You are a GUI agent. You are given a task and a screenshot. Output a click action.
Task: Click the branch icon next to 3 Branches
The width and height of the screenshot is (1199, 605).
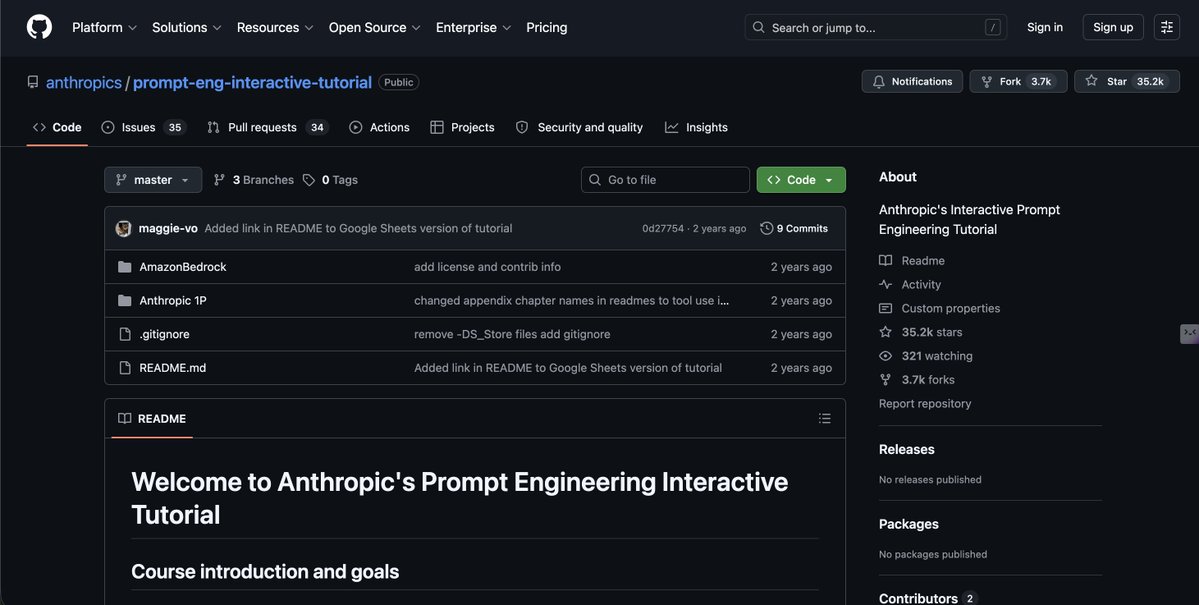click(219, 180)
